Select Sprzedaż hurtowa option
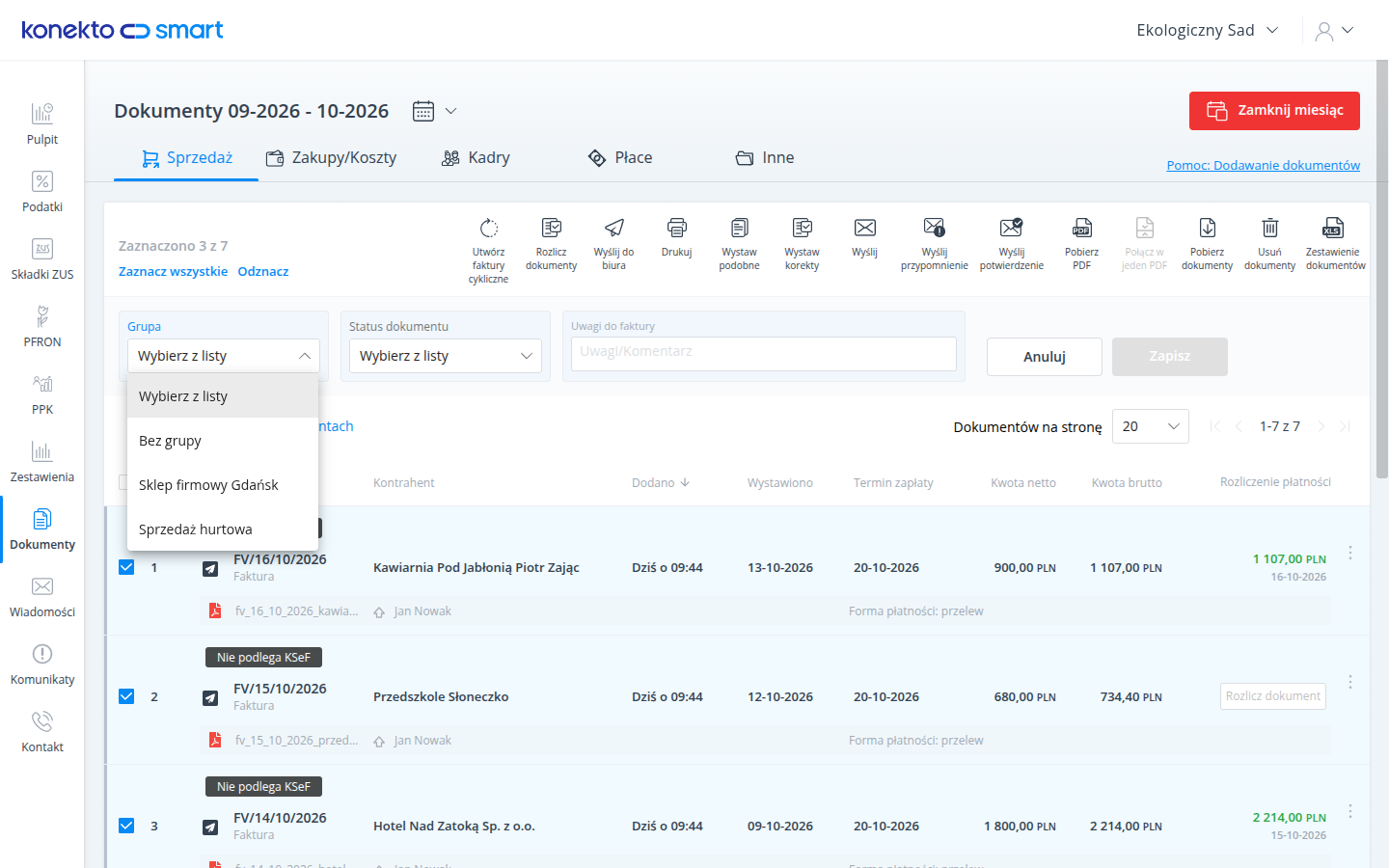The height and width of the screenshot is (868, 1389). [223, 529]
